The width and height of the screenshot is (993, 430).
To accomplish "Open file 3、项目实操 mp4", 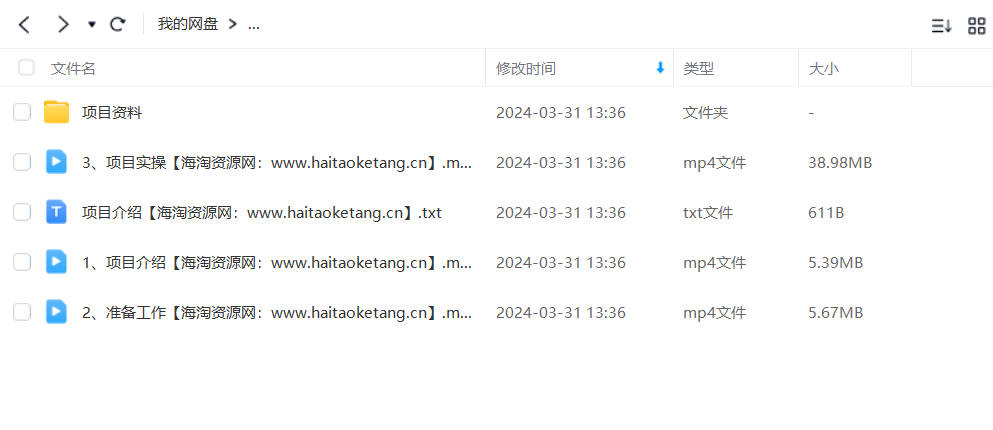I will 277,163.
